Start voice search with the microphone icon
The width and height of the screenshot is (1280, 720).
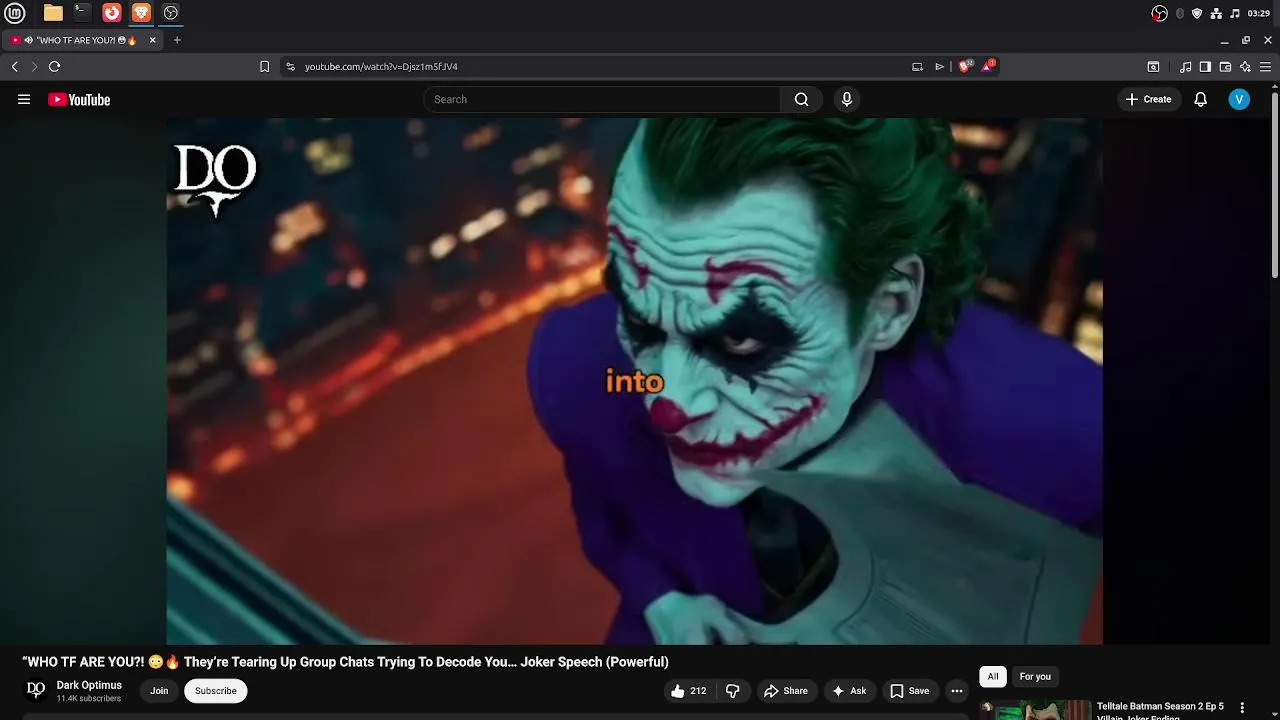point(847,99)
